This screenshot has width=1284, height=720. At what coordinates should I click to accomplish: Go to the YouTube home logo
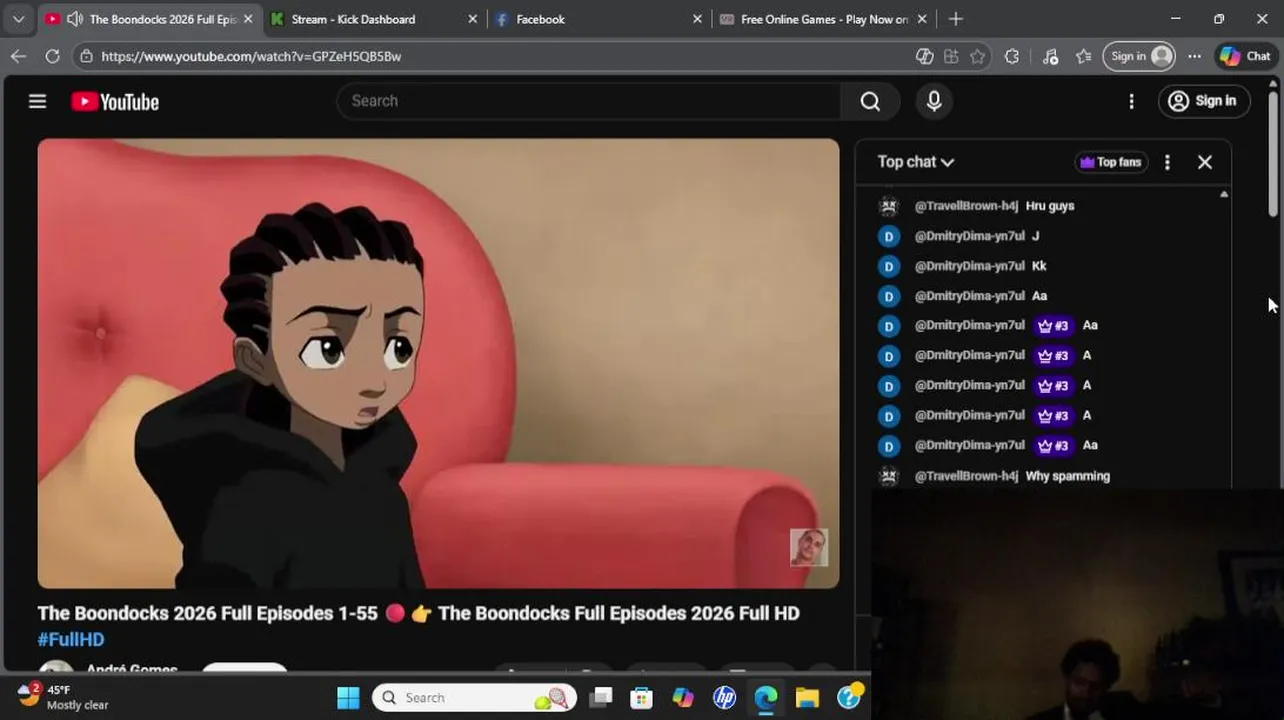pos(115,101)
